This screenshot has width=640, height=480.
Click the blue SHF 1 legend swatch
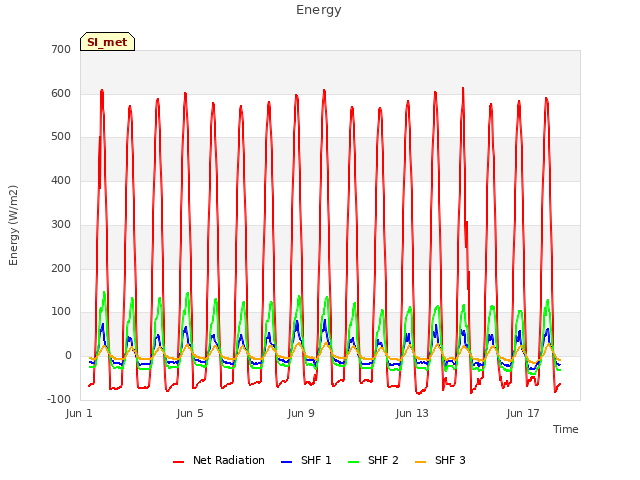point(287,462)
